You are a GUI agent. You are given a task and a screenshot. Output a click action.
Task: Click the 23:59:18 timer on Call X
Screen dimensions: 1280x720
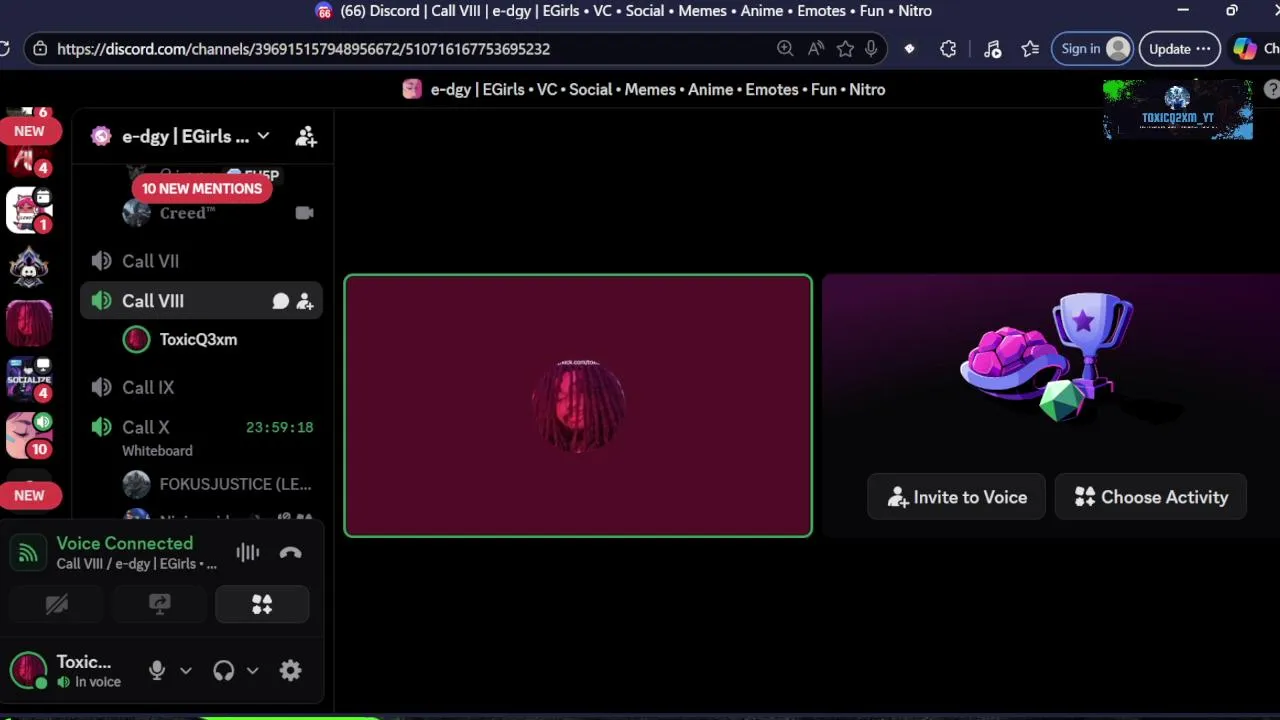pos(280,427)
